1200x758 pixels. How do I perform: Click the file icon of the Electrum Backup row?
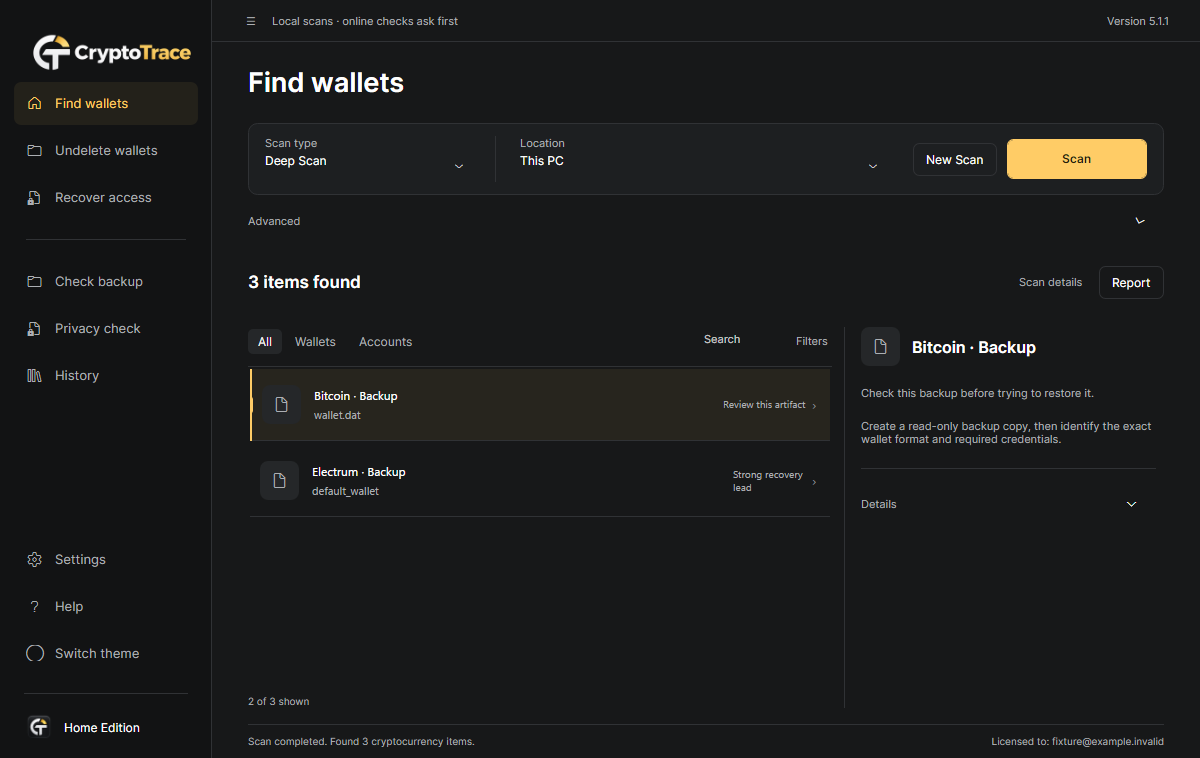(279, 481)
